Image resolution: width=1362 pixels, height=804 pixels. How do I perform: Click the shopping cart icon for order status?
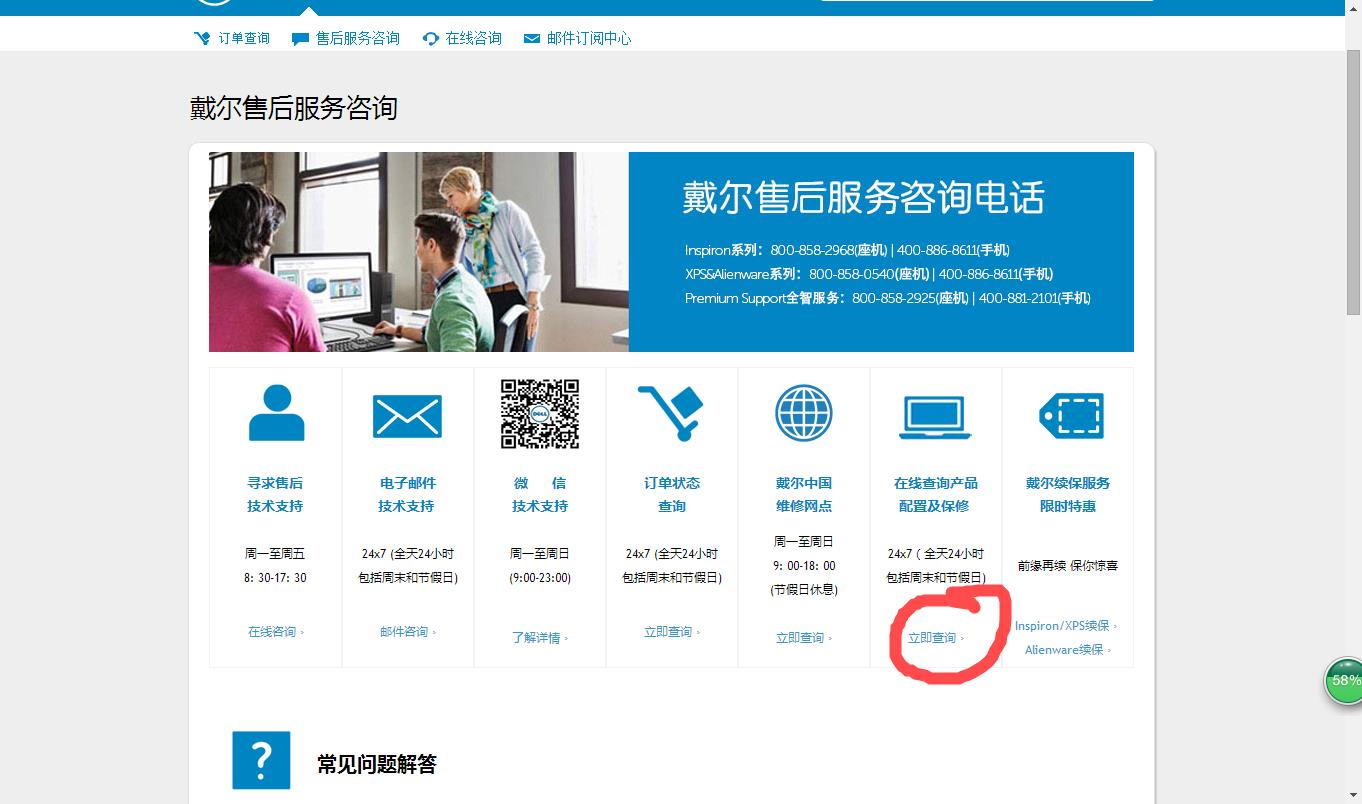(x=672, y=414)
